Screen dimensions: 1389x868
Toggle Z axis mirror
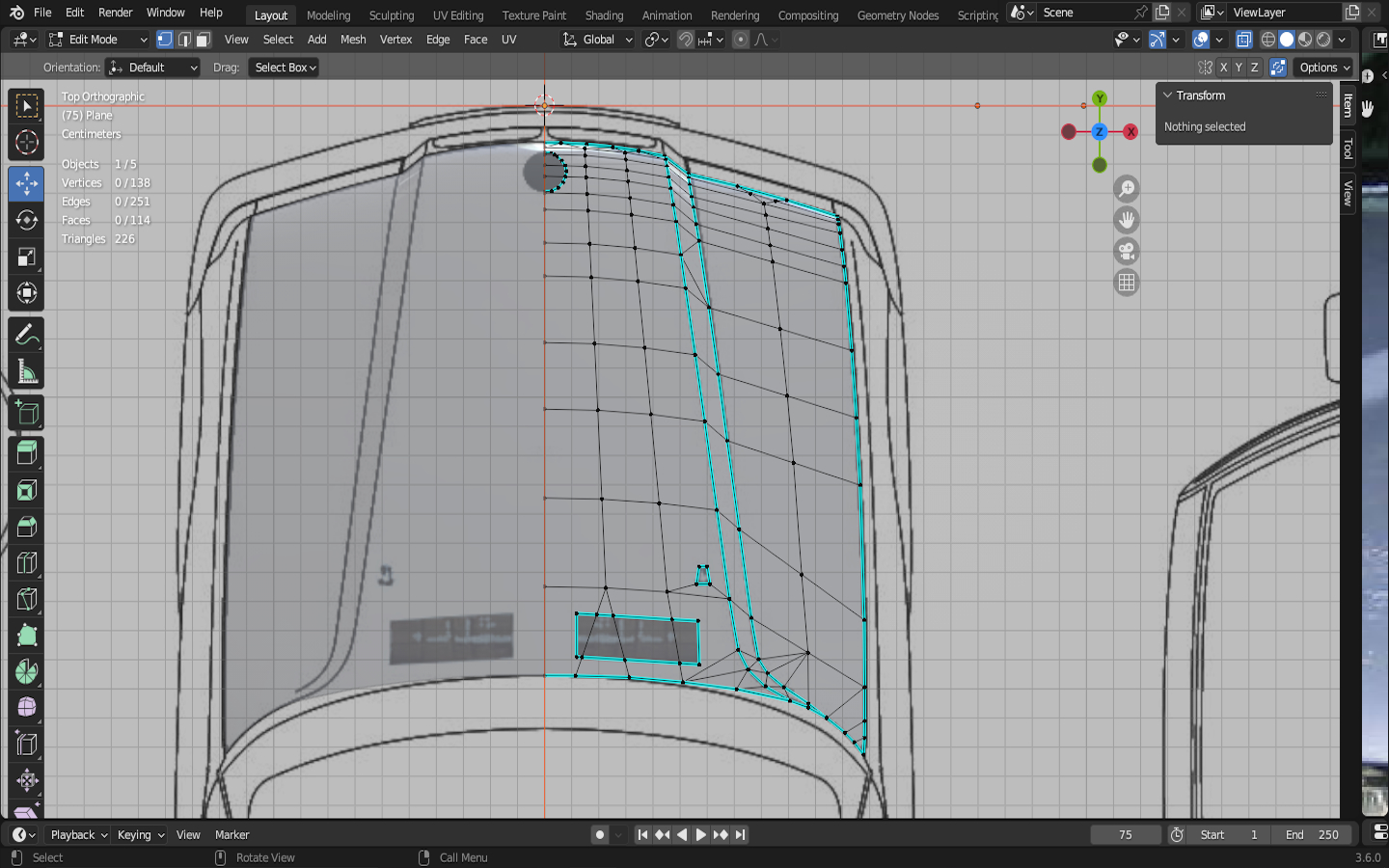tap(1254, 68)
